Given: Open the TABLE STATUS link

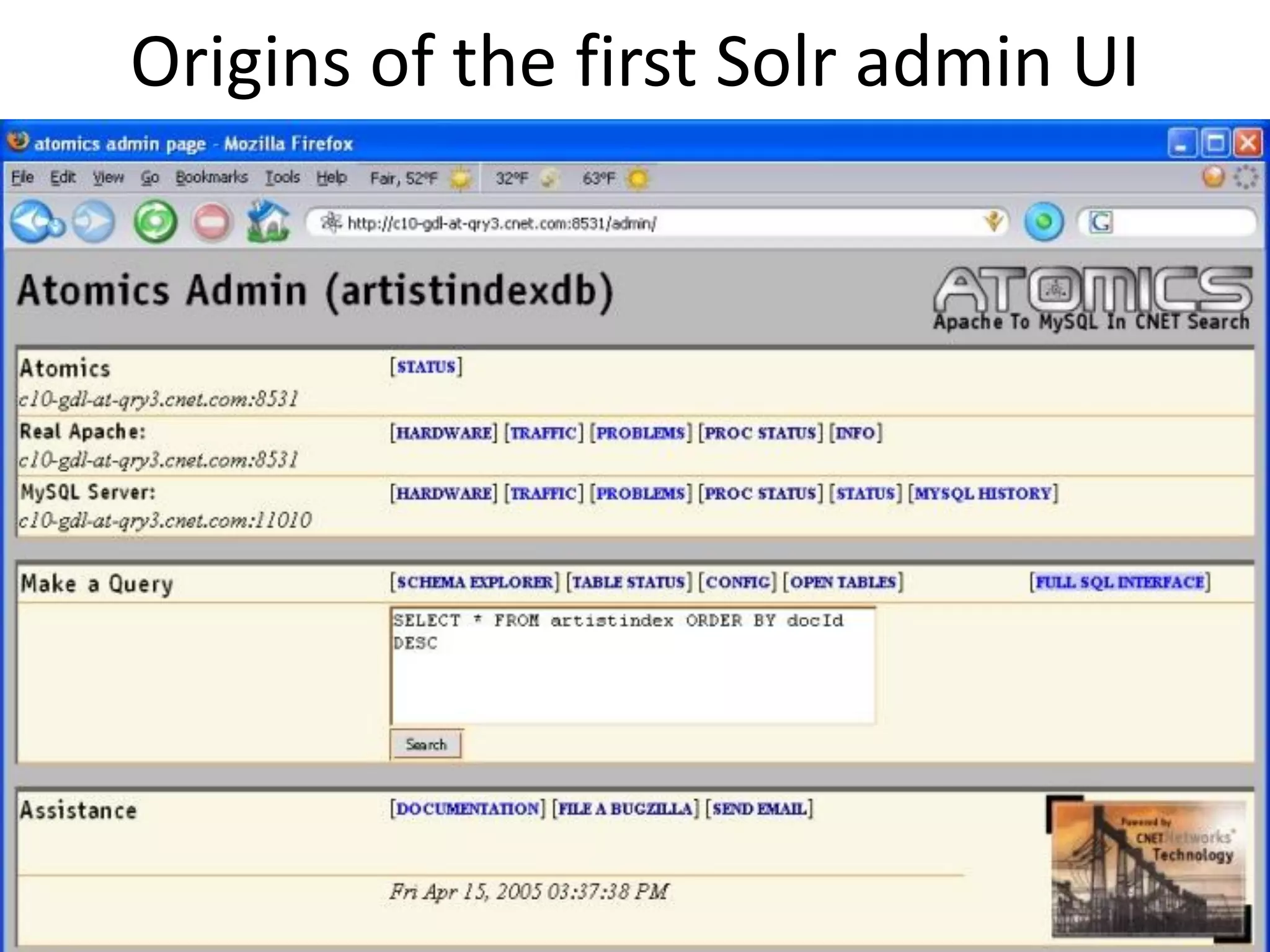Looking at the screenshot, I should click(x=628, y=583).
